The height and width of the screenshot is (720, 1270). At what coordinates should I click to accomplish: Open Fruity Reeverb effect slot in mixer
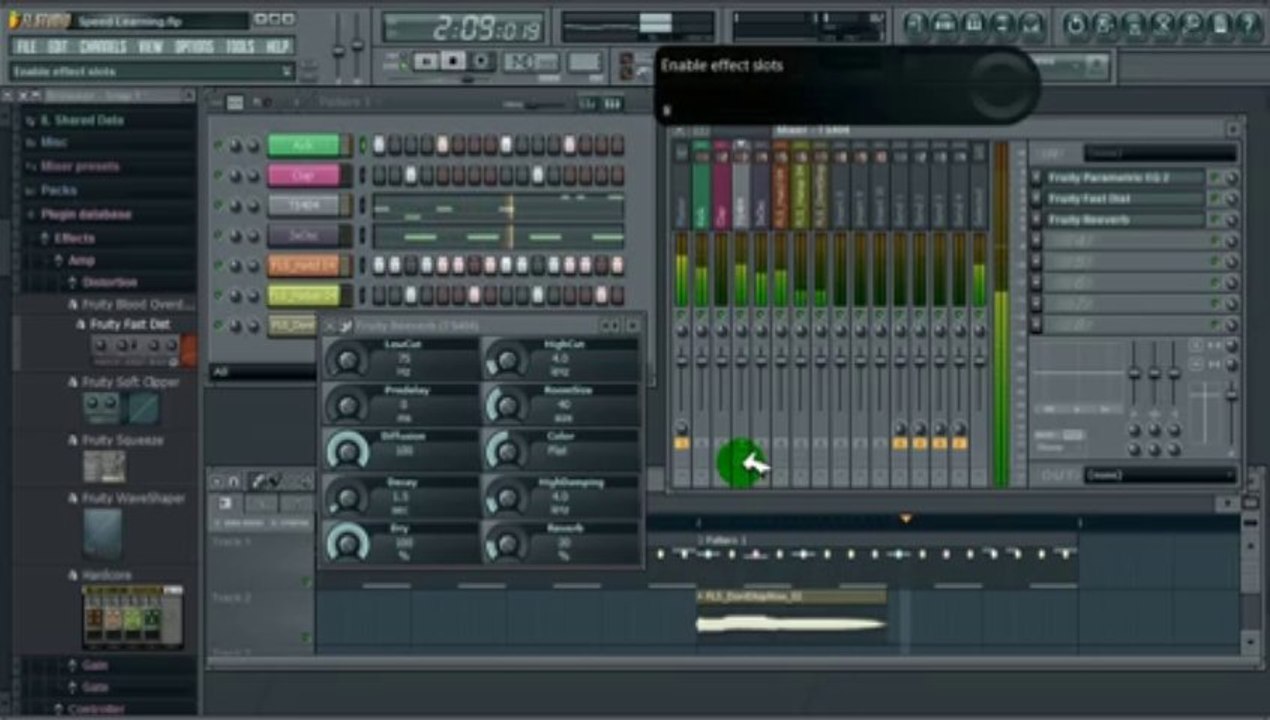pos(1124,219)
